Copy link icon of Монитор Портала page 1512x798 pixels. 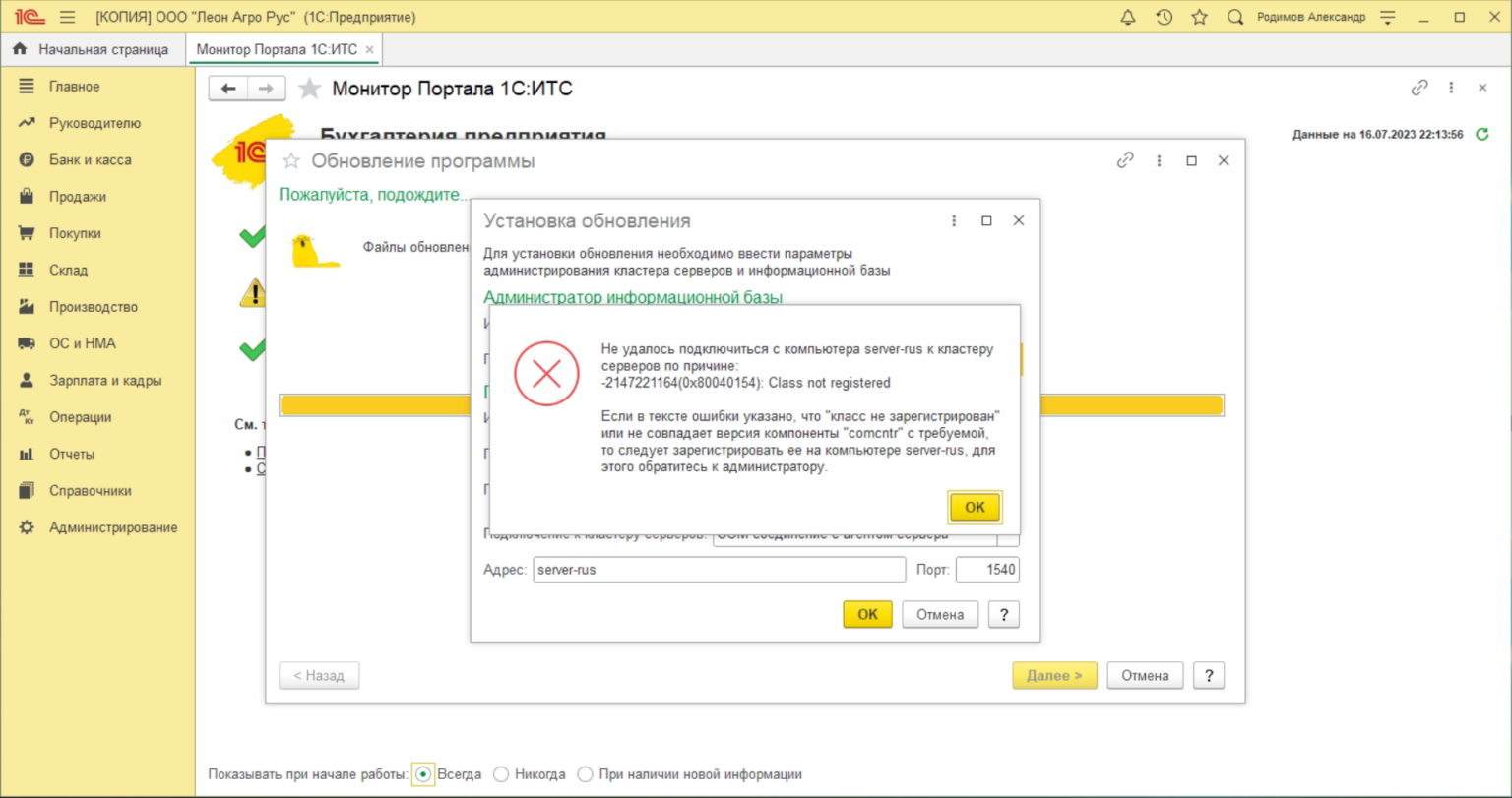coord(1418,88)
